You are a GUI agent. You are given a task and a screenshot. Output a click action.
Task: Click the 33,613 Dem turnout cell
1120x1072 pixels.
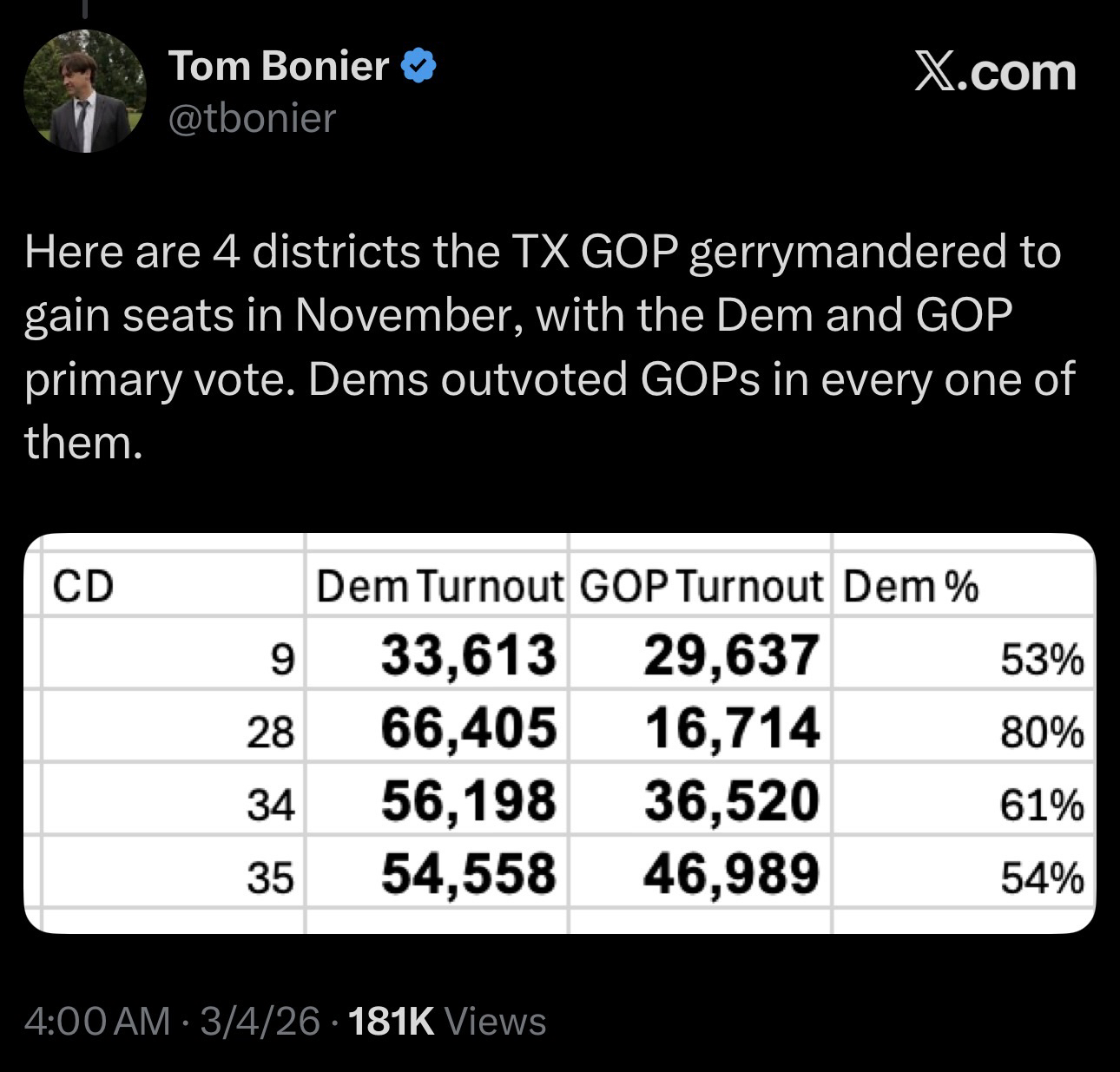pyautogui.click(x=469, y=654)
